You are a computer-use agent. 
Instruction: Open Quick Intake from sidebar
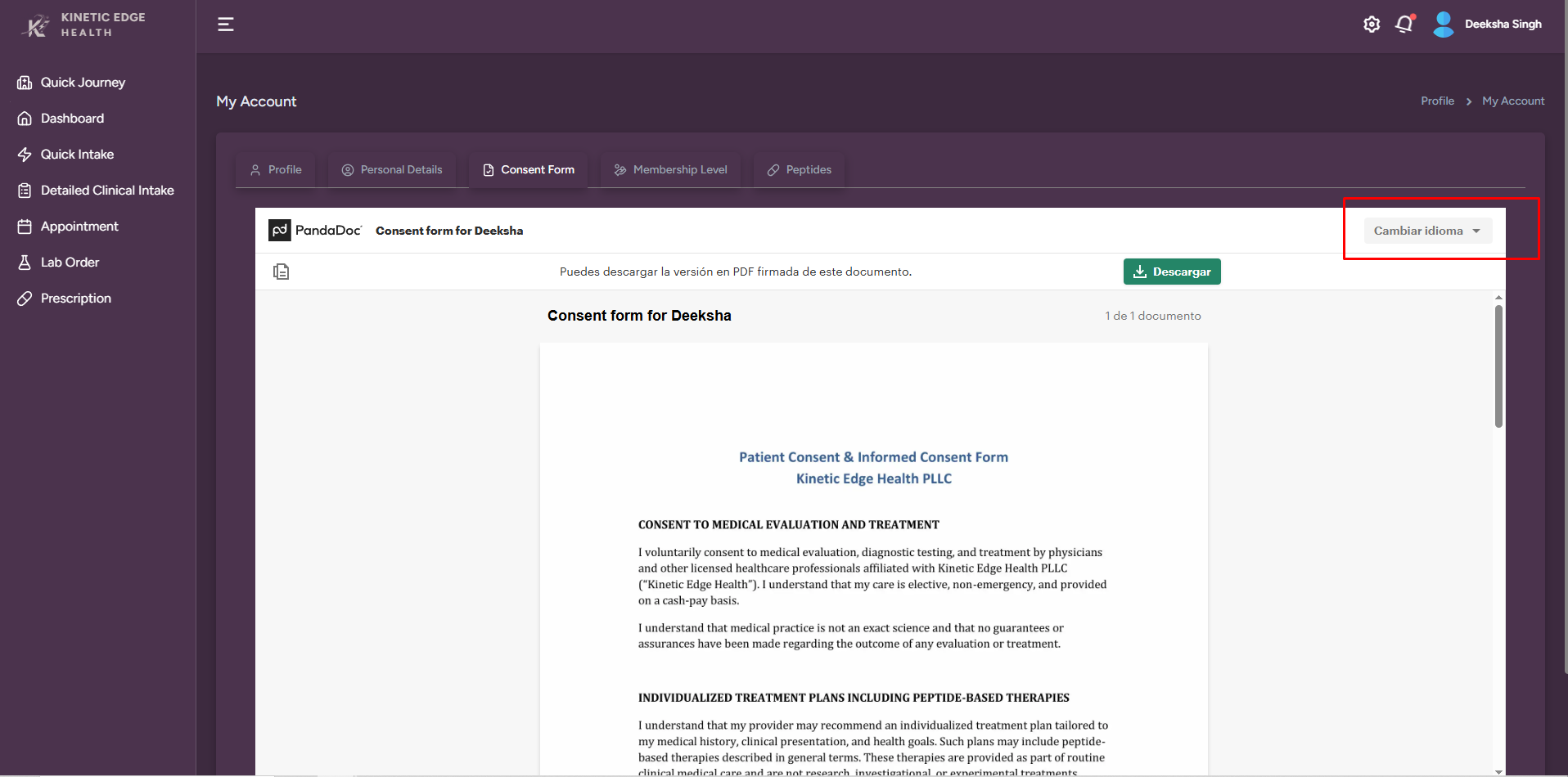[77, 155]
